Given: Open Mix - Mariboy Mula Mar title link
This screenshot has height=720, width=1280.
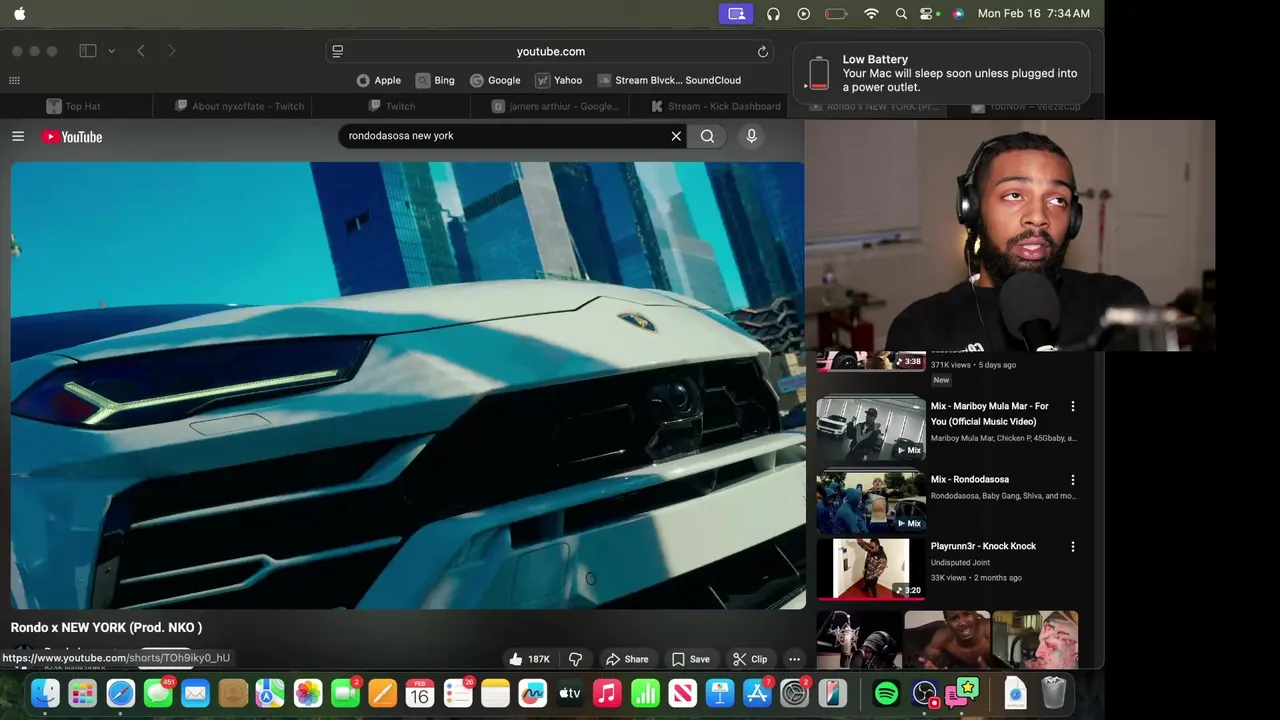Looking at the screenshot, I should [x=990, y=413].
